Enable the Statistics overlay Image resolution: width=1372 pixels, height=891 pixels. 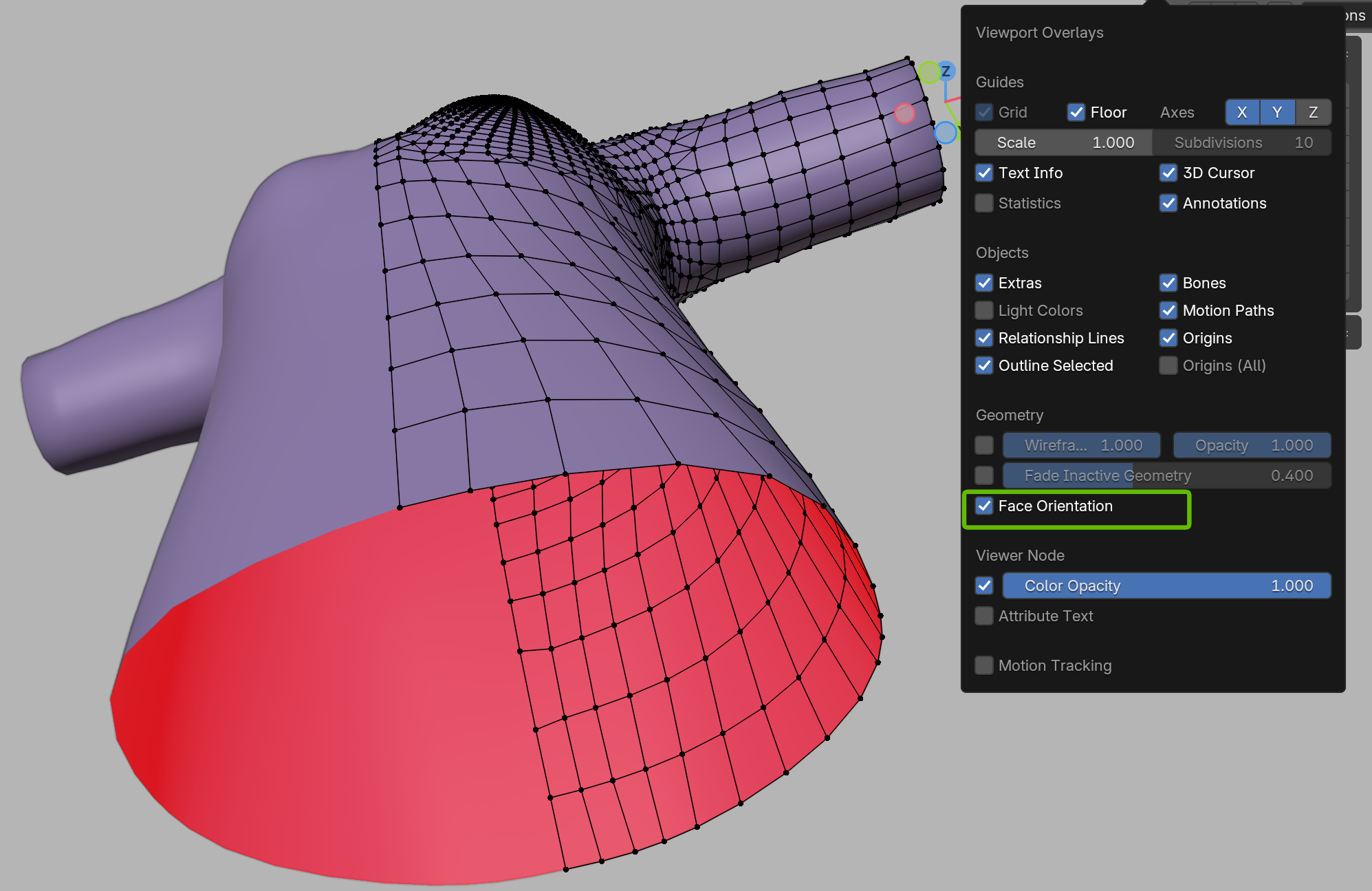[985, 203]
